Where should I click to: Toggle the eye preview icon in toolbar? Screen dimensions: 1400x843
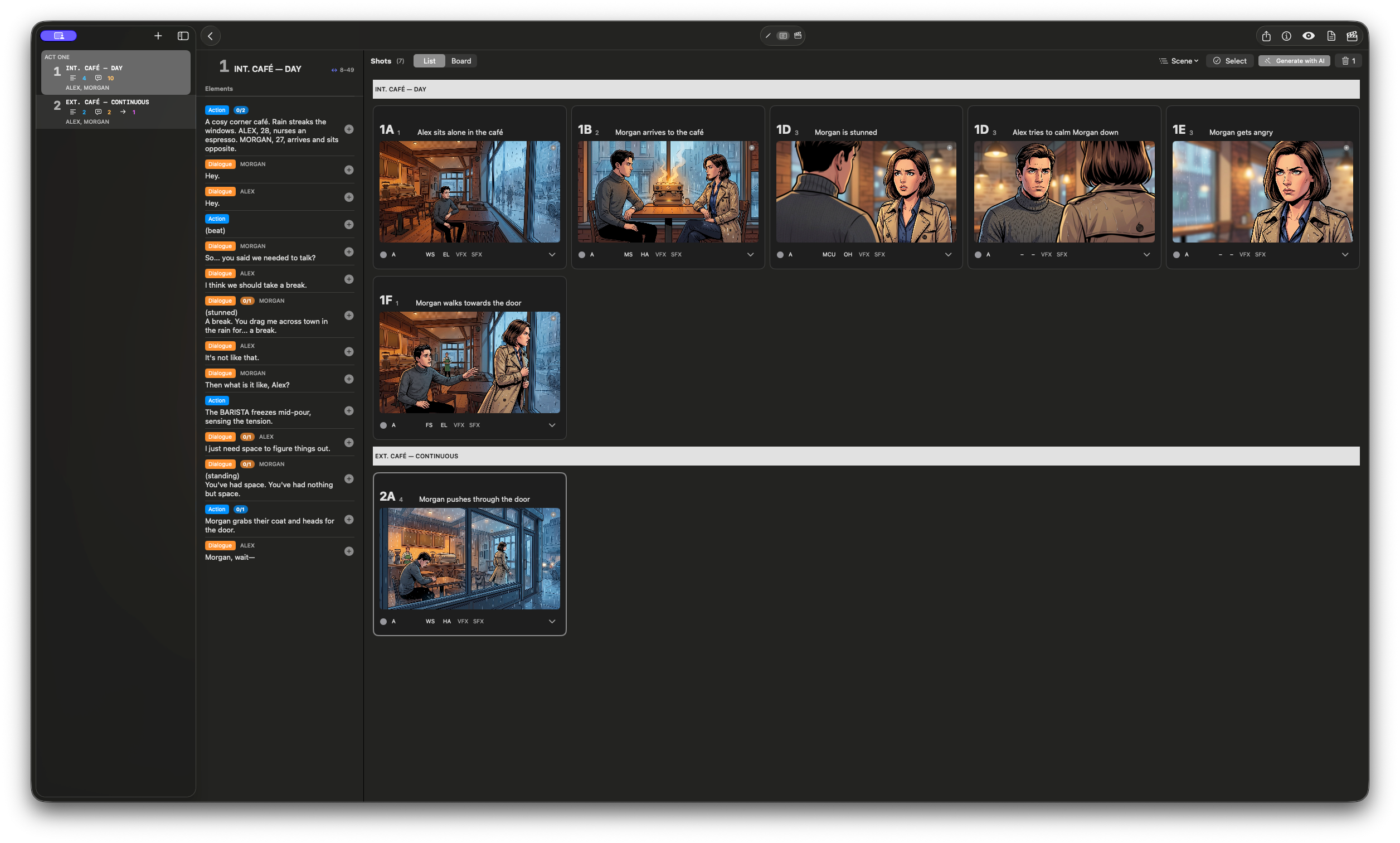[x=1309, y=36]
